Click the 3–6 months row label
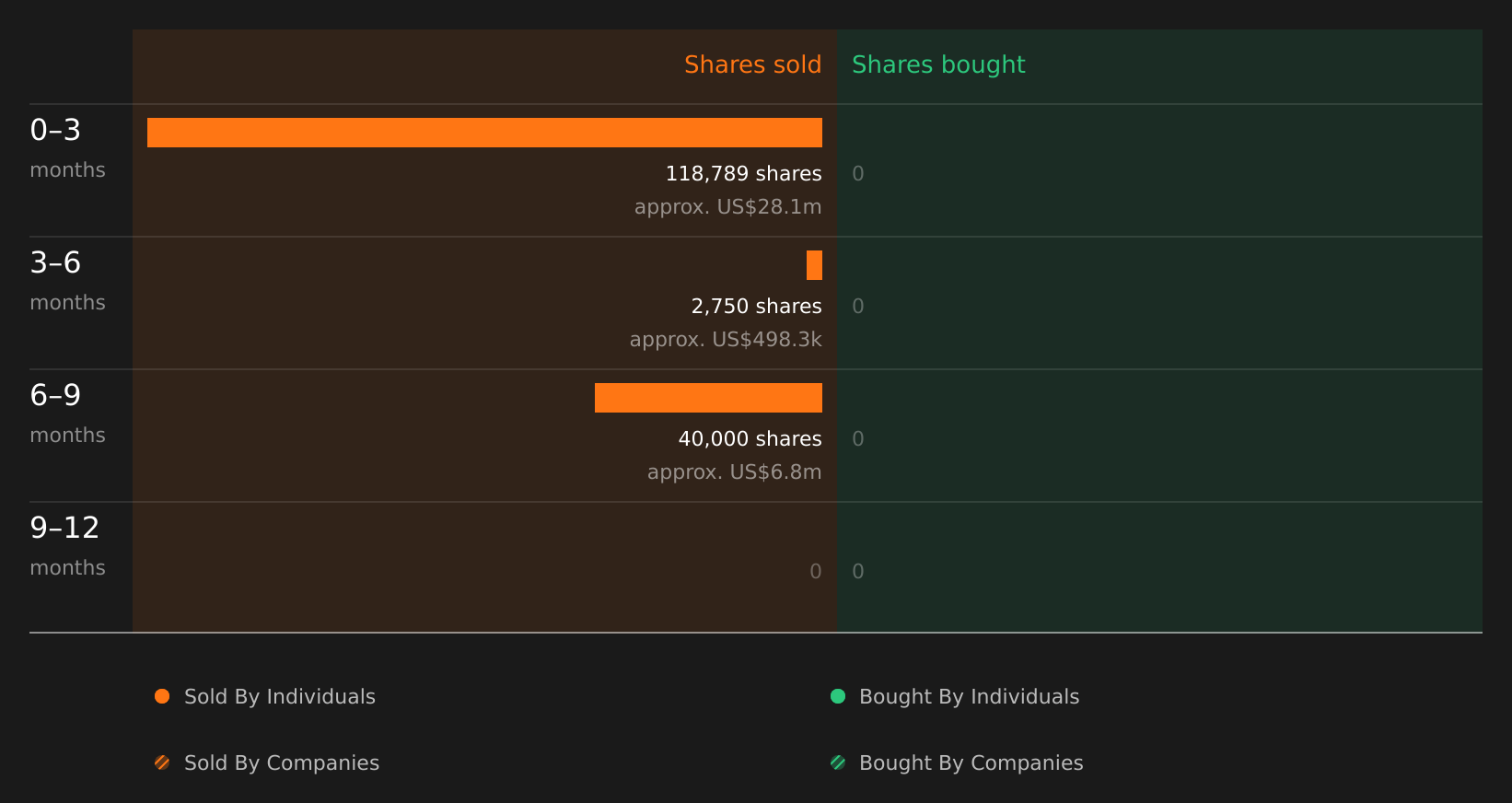 (x=67, y=280)
